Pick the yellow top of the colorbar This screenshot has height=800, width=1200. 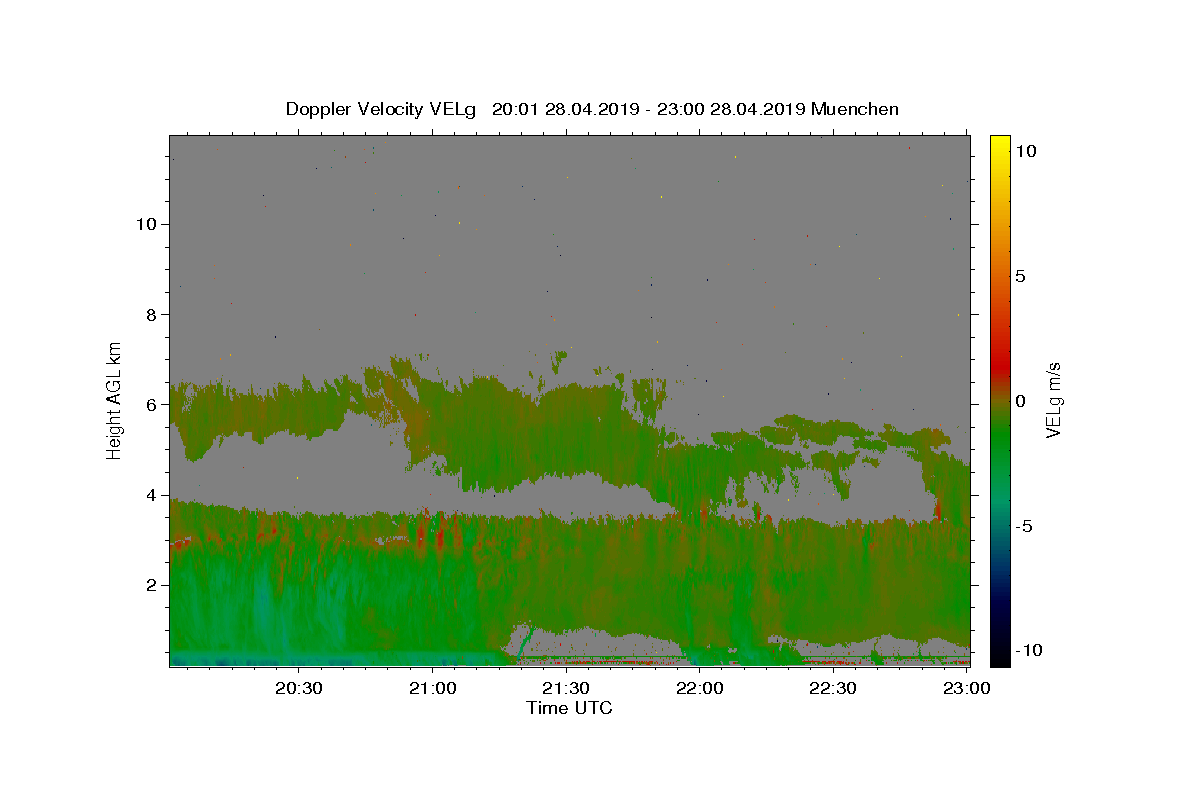point(1000,142)
